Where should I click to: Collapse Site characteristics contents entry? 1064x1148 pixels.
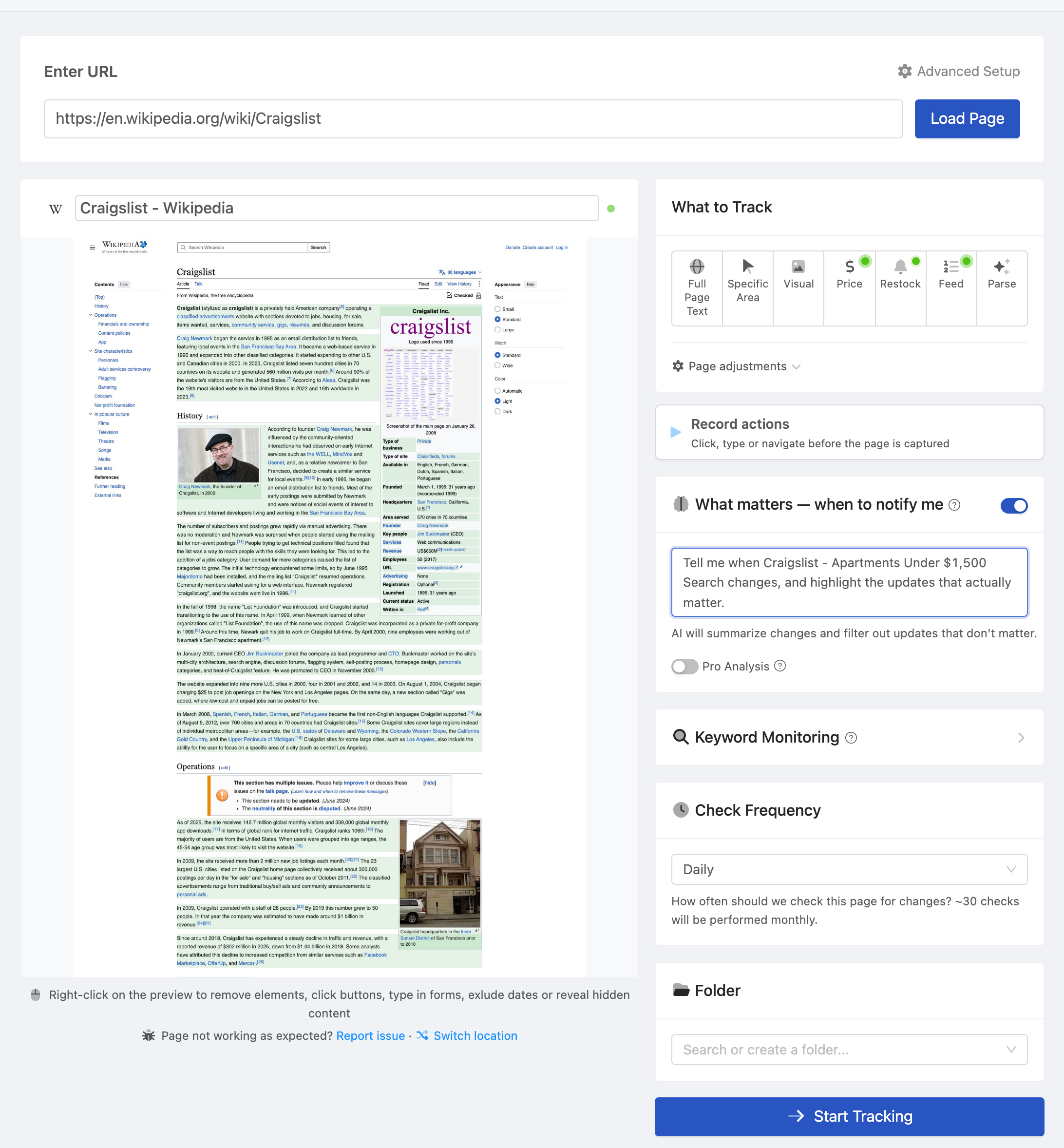tap(91, 351)
